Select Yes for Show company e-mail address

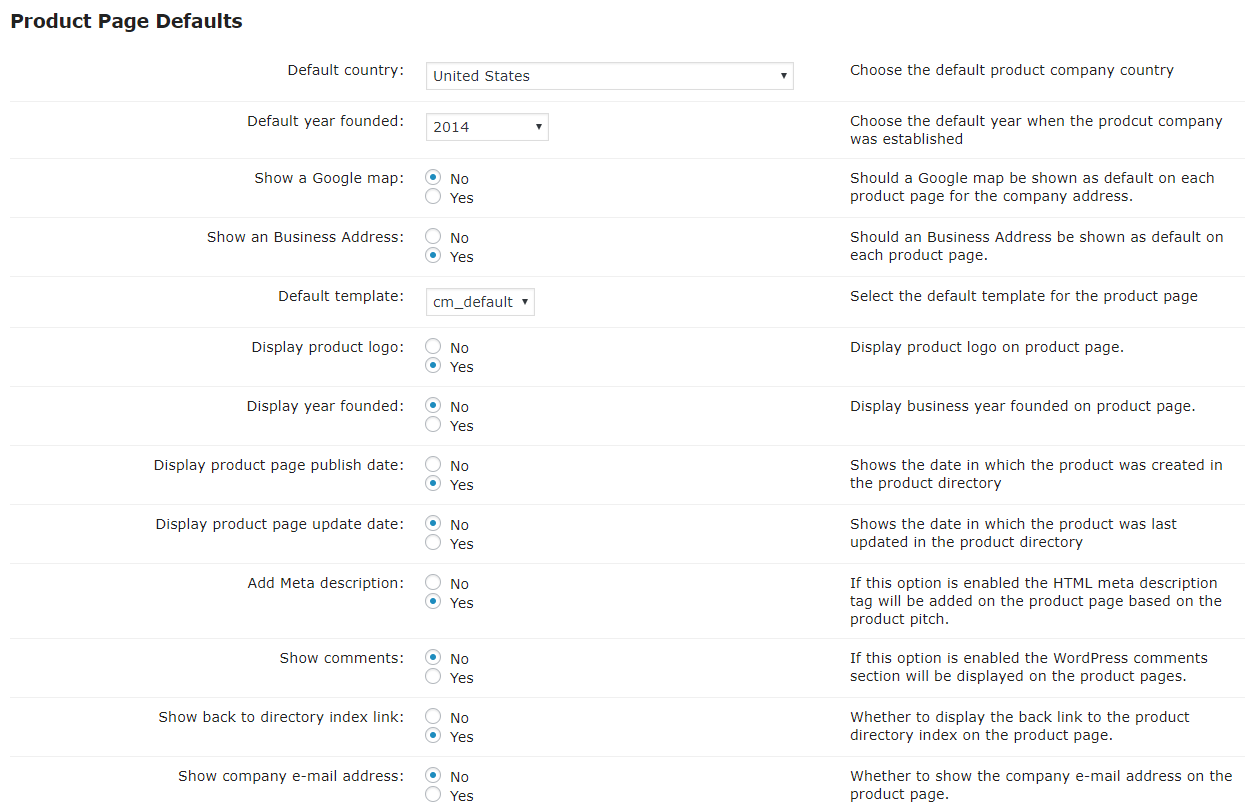click(433, 795)
